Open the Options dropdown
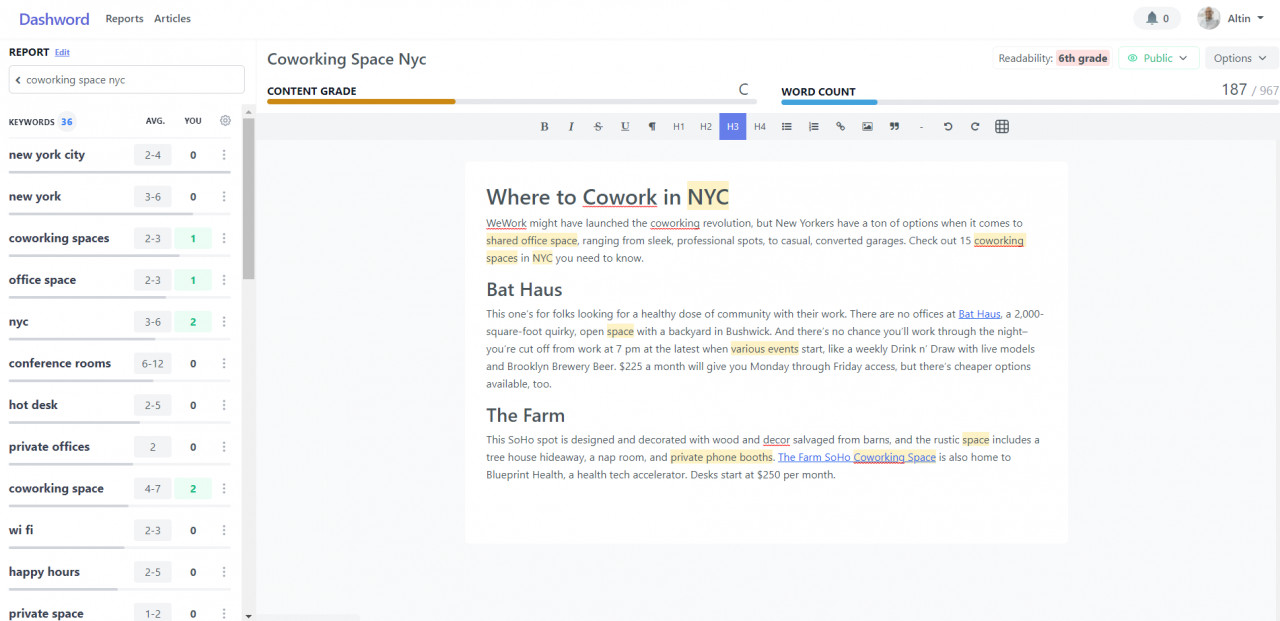The width and height of the screenshot is (1280, 621). coord(1241,58)
